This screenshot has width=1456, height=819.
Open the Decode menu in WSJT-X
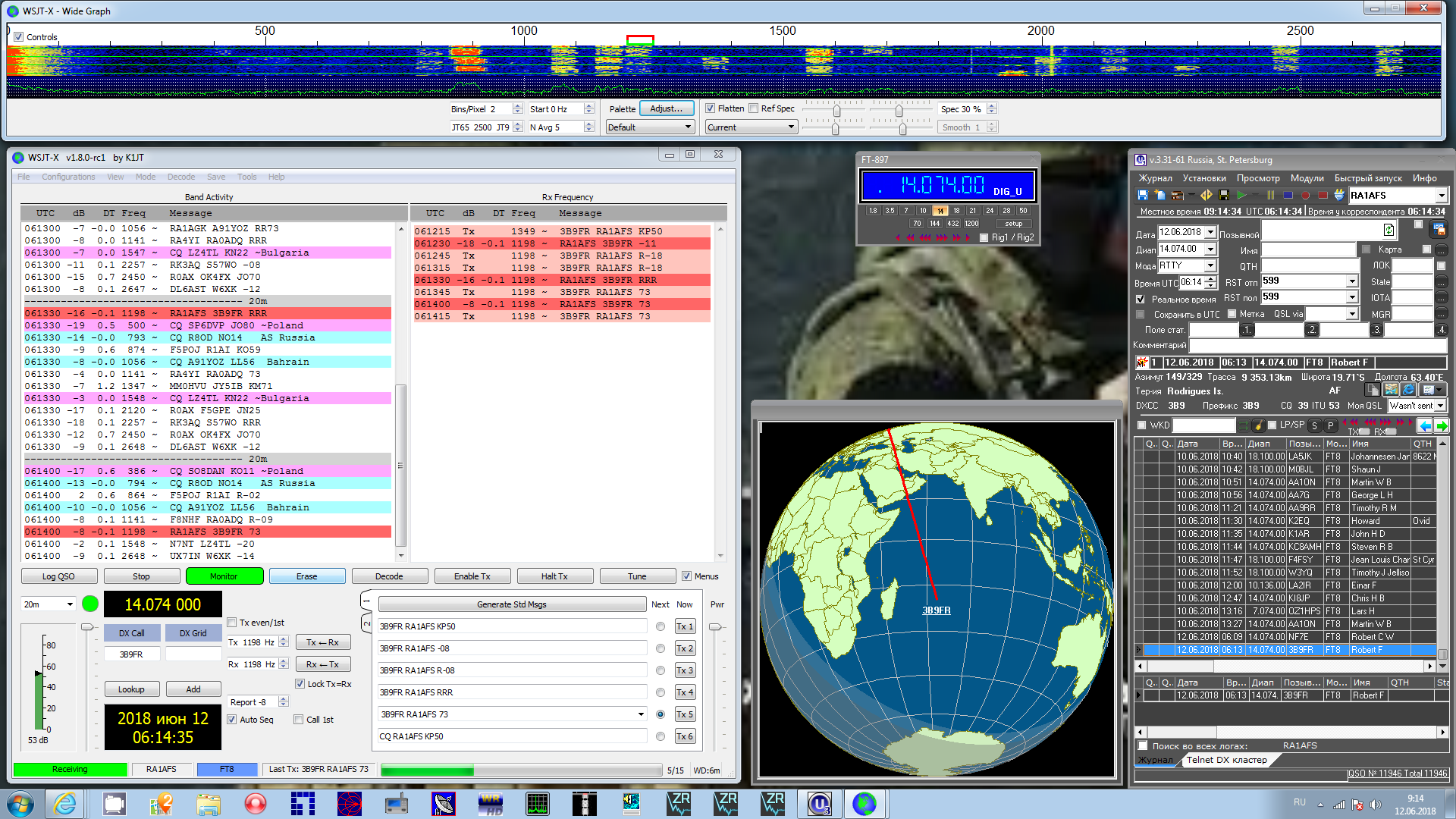point(181,177)
